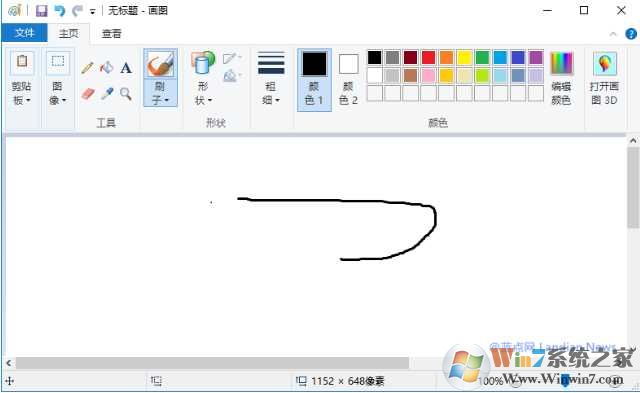This screenshot has height=393, width=640.
Task: Open the Edit colors rainbow icon
Action: [x=562, y=63]
